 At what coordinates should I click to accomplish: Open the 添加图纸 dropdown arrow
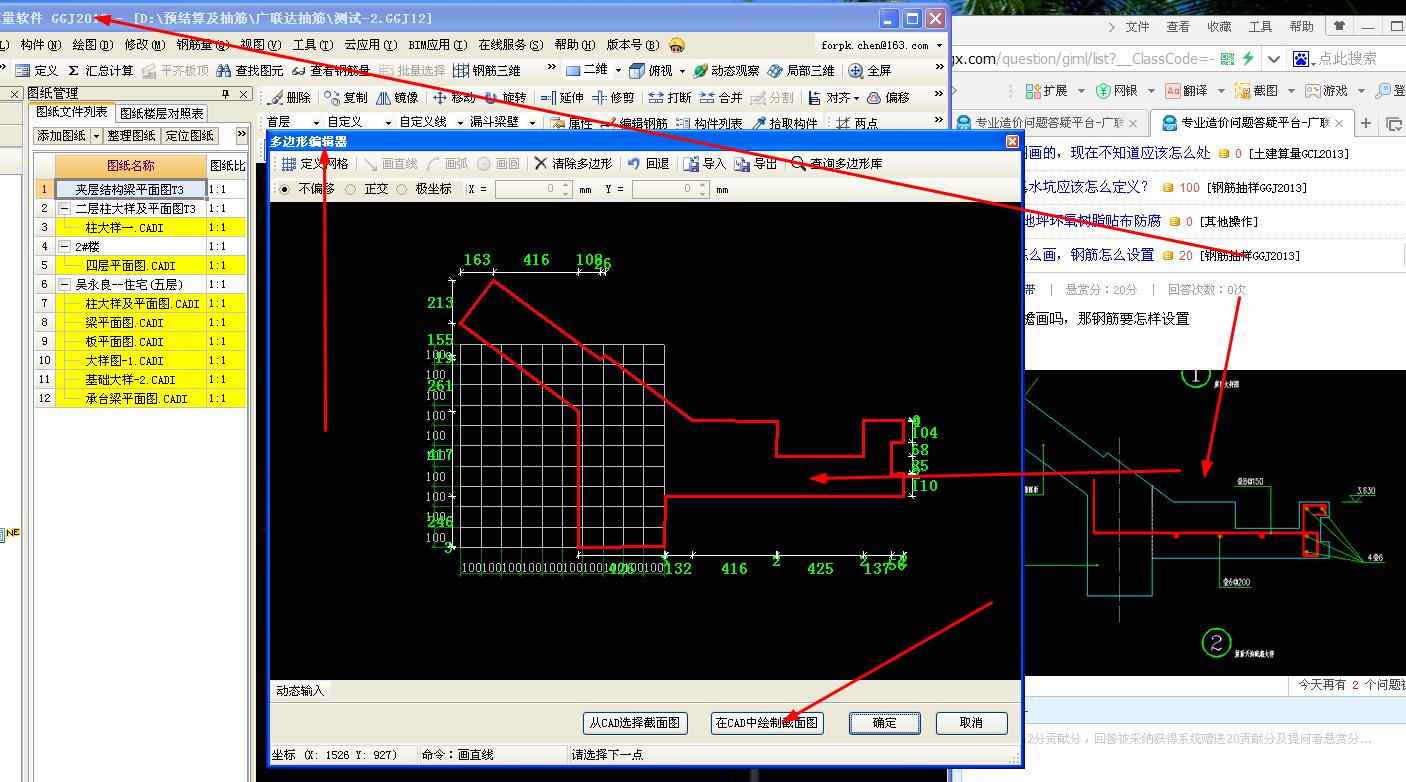[97, 136]
